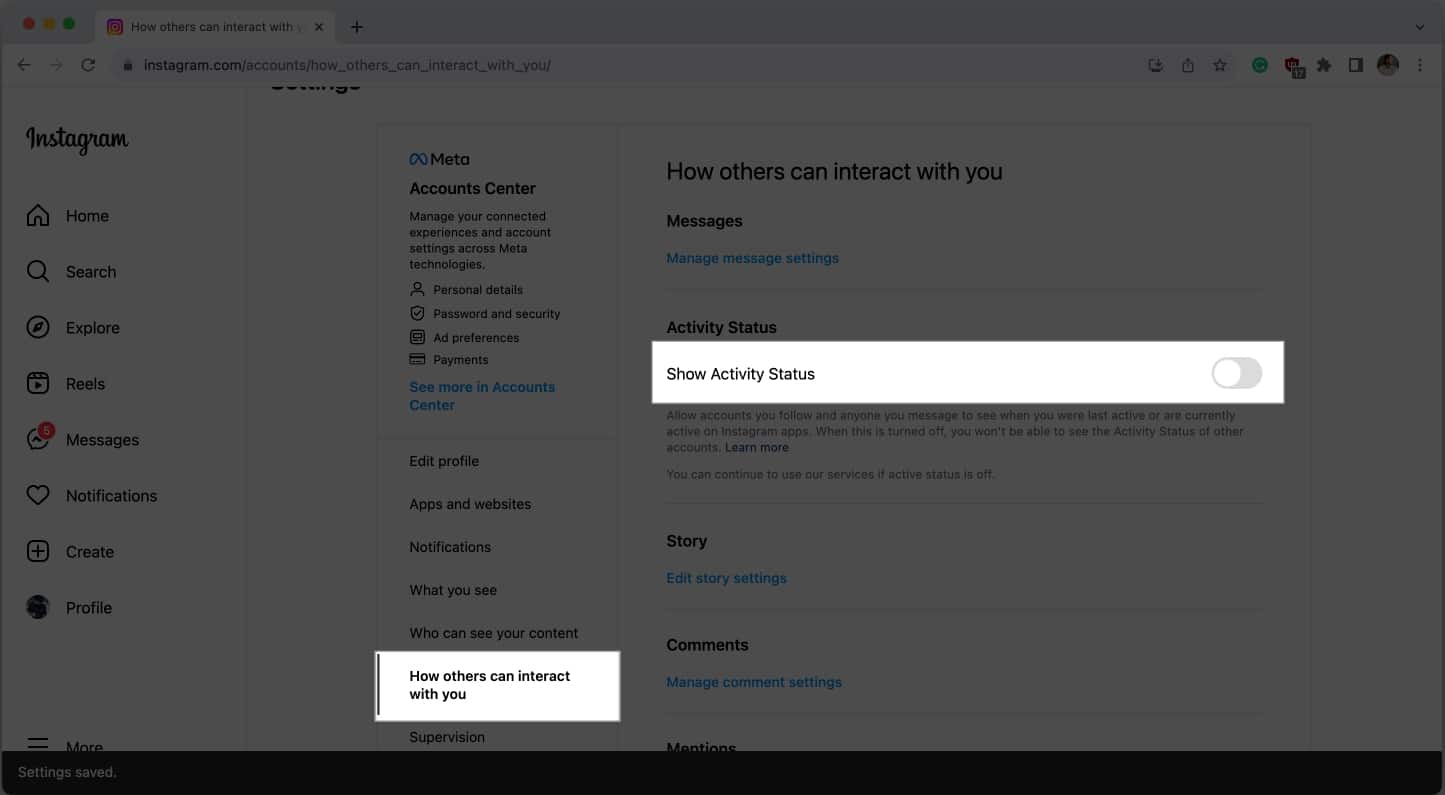Open the Extensions puzzle icon
Screen dimensions: 1445x795
(x=1324, y=65)
